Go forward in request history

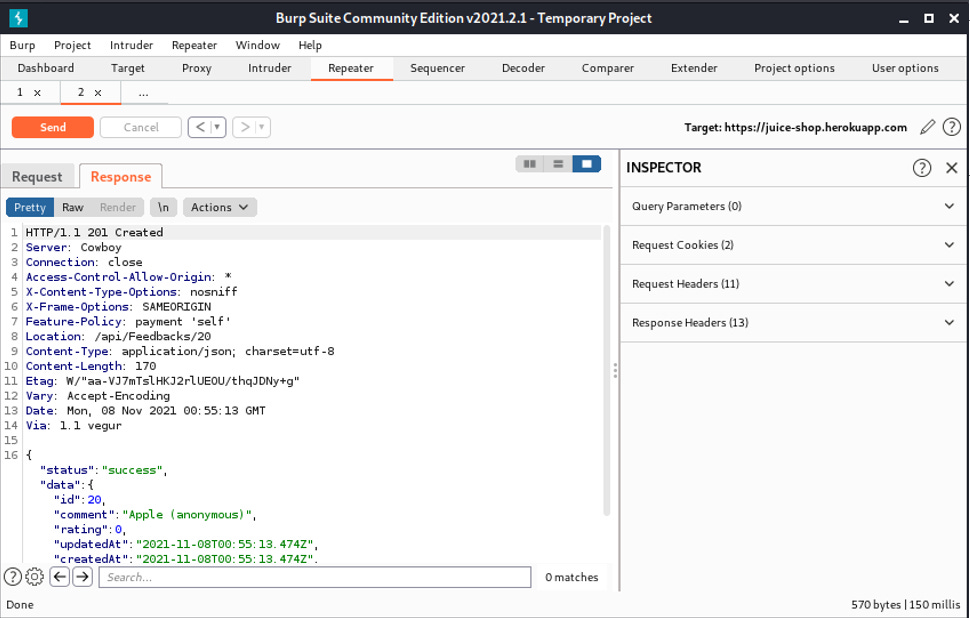245,127
